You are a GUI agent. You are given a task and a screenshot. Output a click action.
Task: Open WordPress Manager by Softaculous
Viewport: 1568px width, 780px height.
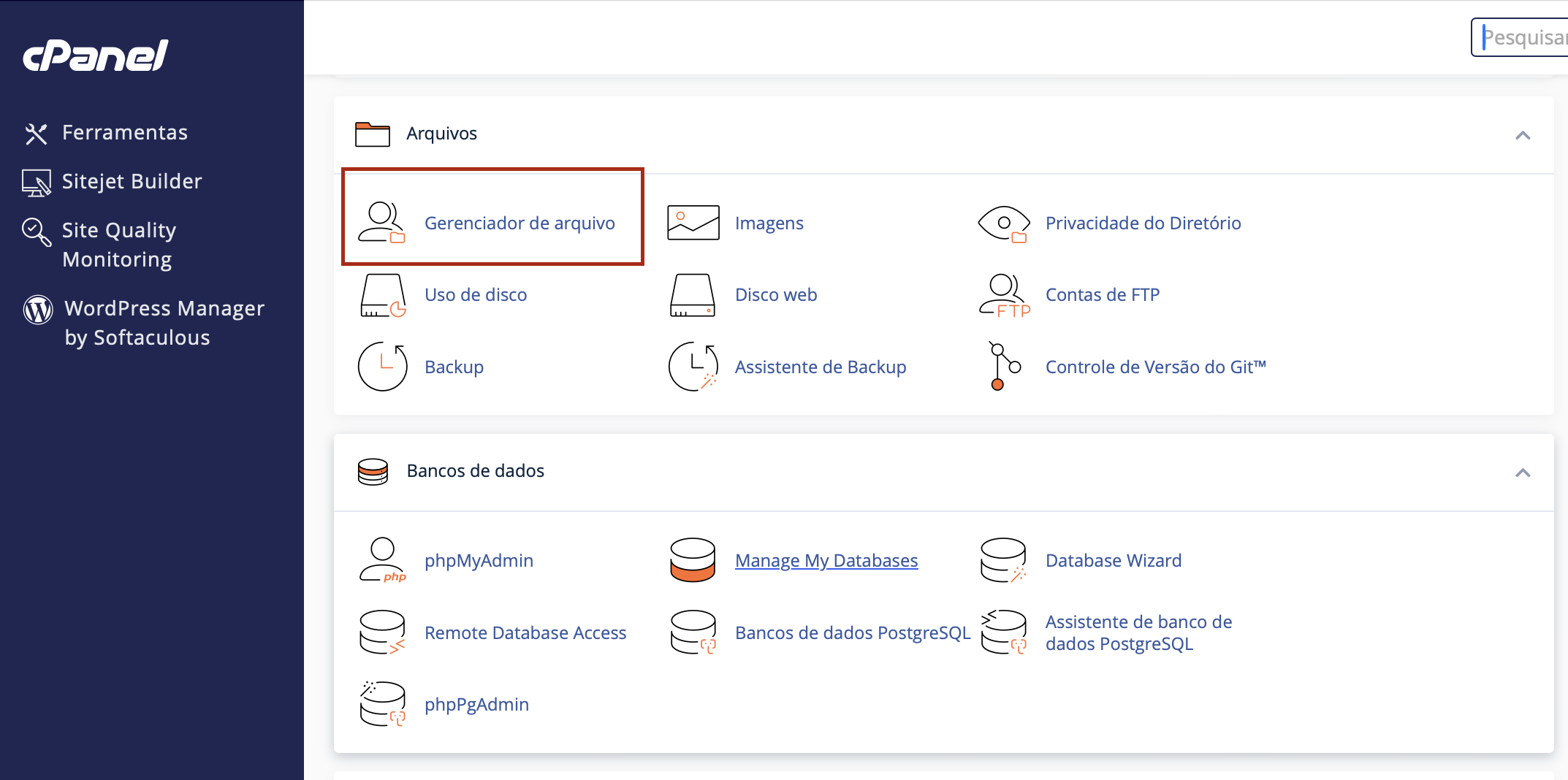coord(164,323)
